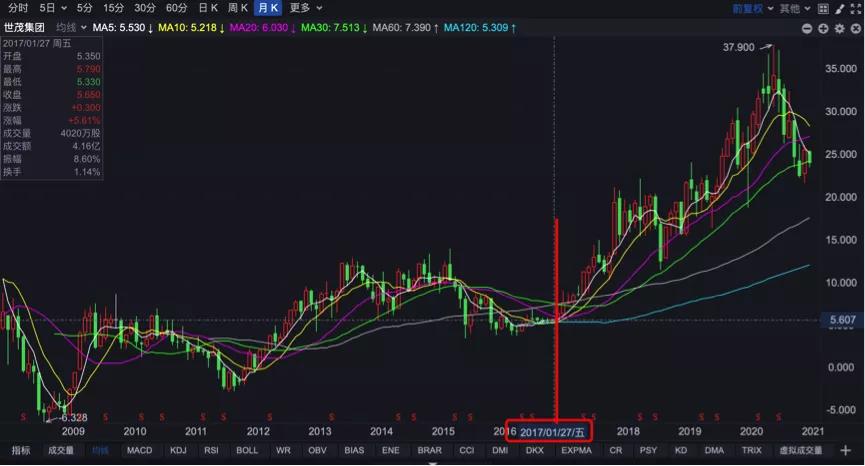
Task: Switch to 30分 minute chart tab
Action: tap(145, 8)
